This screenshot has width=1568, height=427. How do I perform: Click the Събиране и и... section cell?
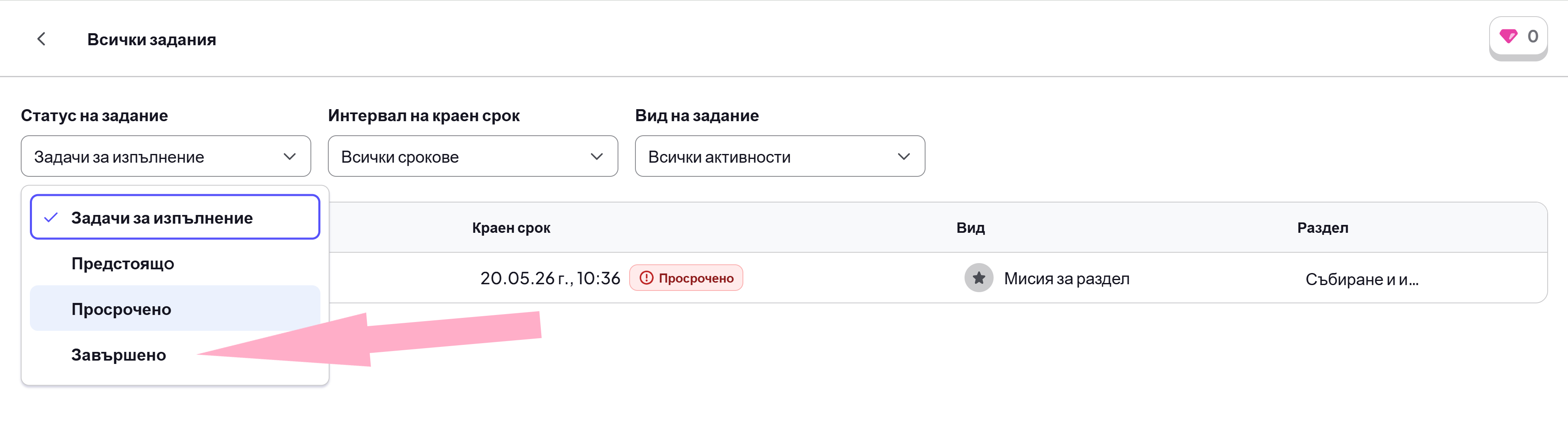coord(1362,279)
